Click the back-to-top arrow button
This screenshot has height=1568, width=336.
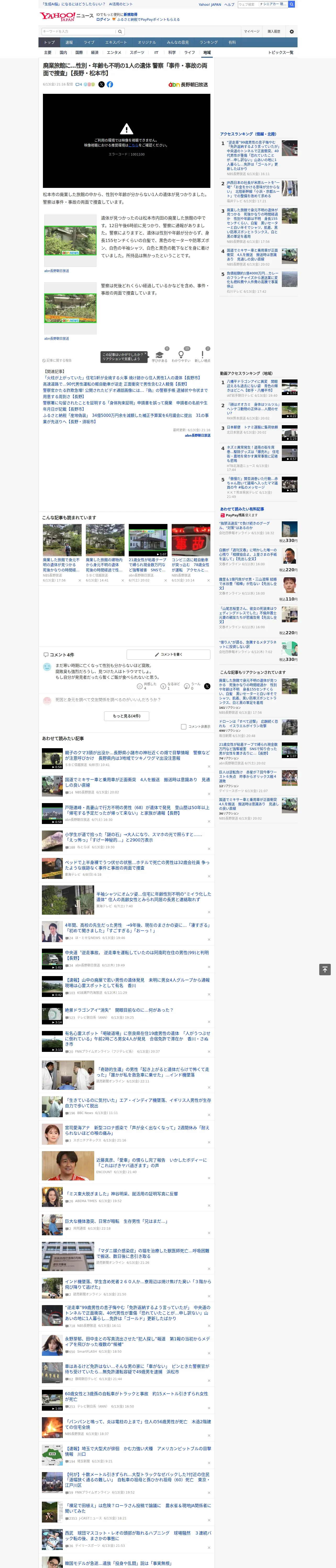325,969
